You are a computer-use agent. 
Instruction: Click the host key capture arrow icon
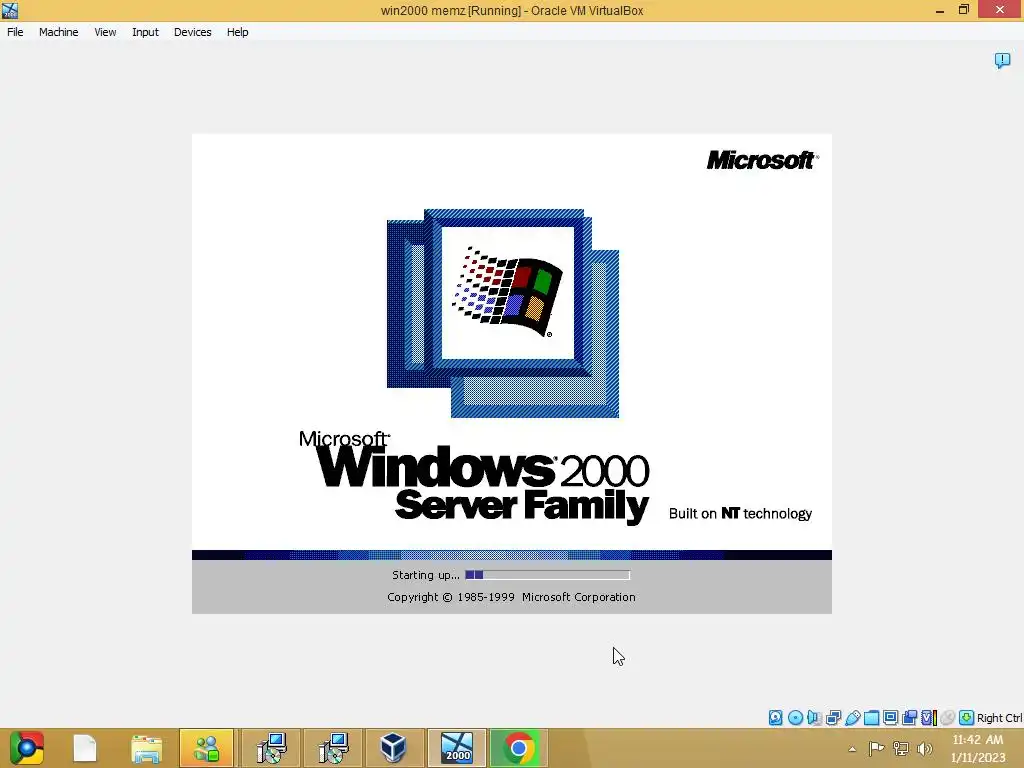pyautogui.click(x=967, y=718)
